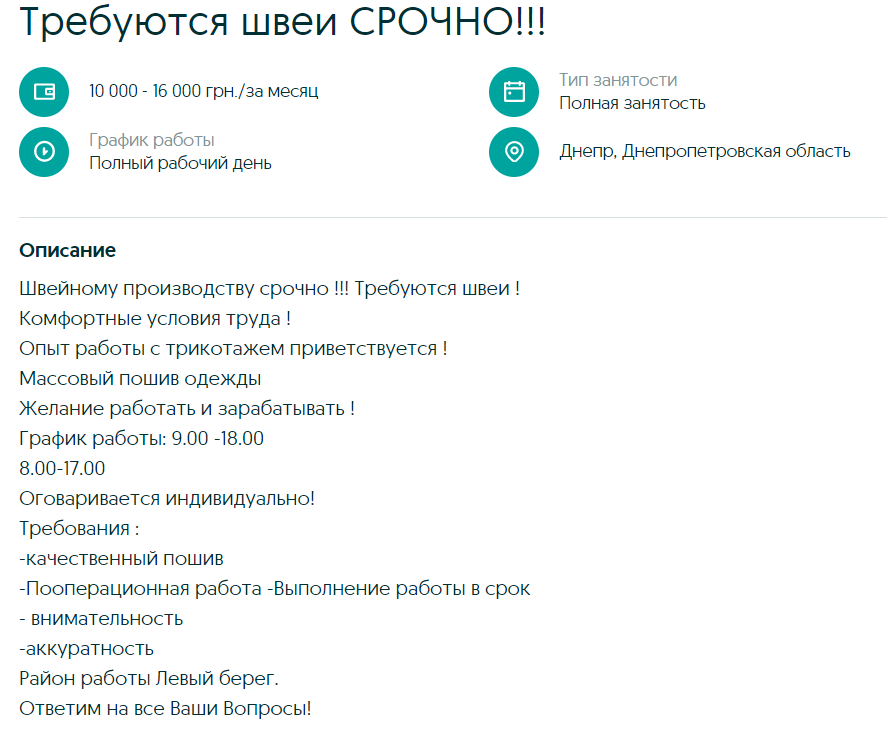Click the line 'Комфортные условия труда !'

click(155, 319)
